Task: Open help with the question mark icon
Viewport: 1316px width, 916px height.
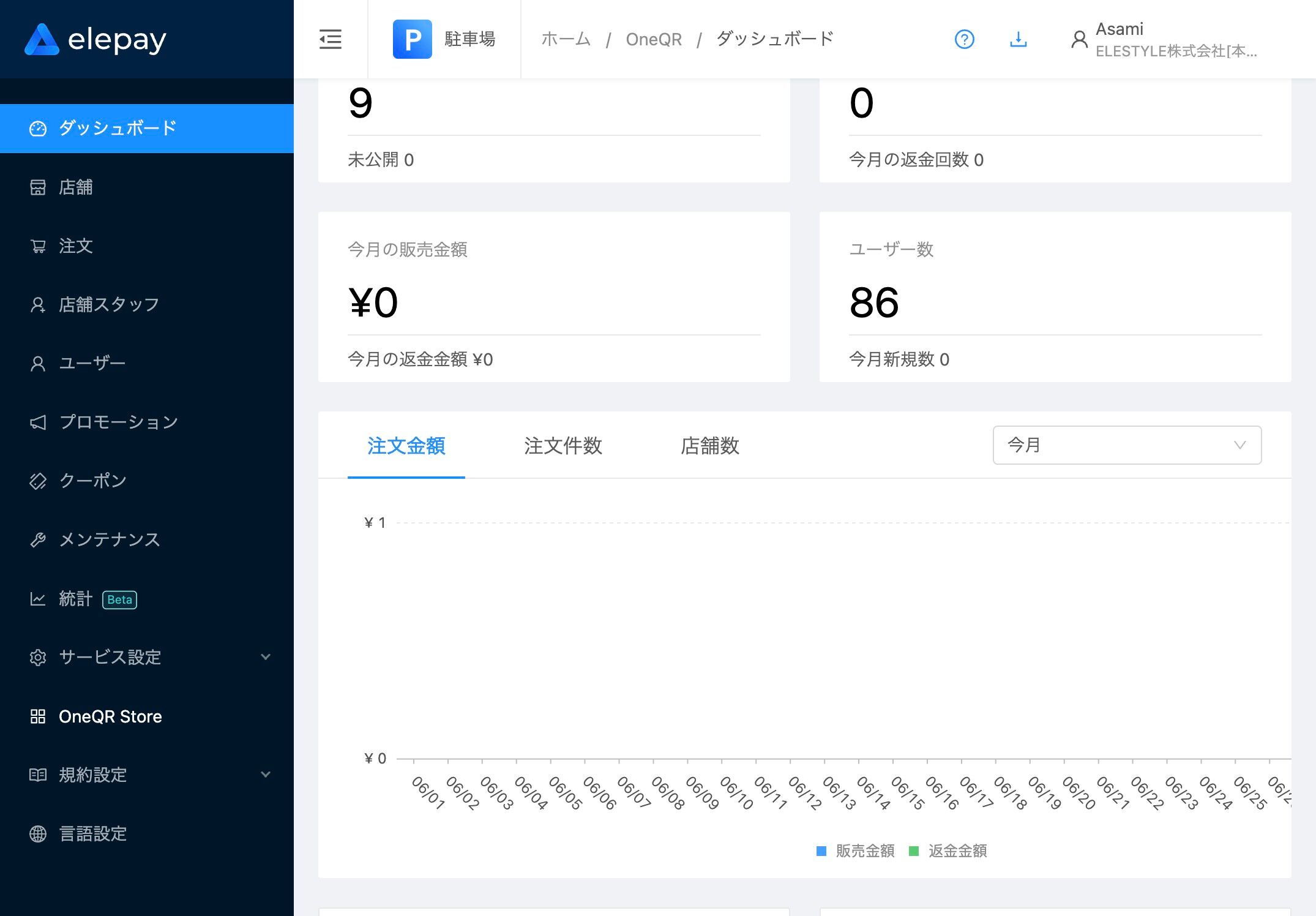Action: click(964, 39)
